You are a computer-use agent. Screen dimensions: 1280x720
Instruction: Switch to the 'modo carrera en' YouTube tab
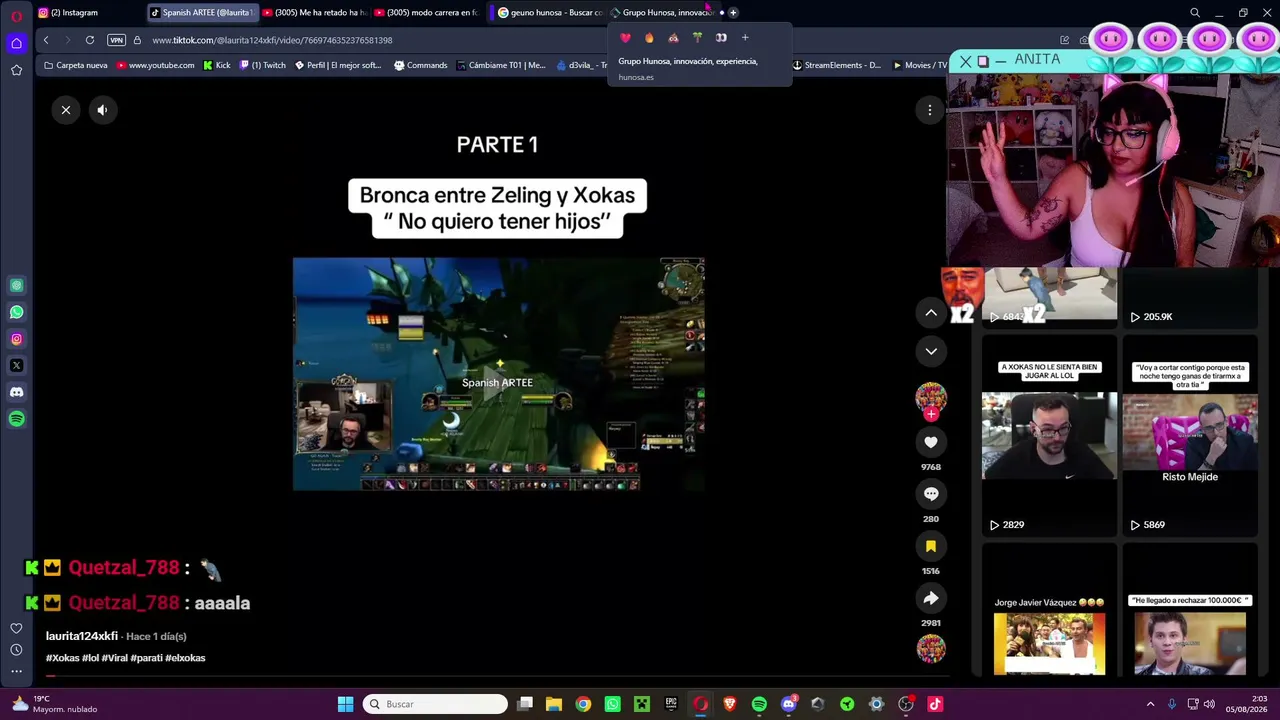coord(426,12)
